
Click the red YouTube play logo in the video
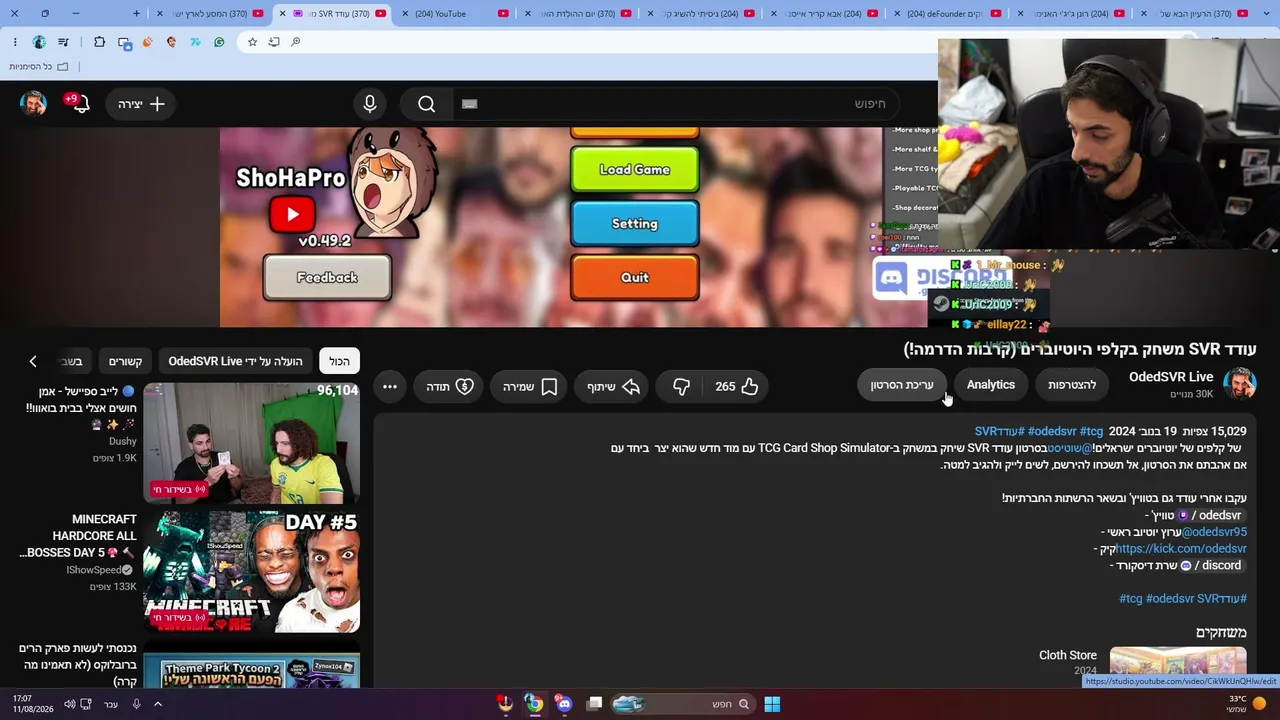click(292, 214)
